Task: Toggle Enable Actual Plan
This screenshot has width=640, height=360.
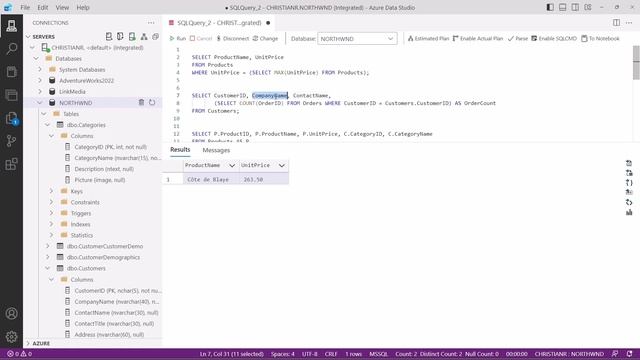Action: pyautogui.click(x=478, y=38)
